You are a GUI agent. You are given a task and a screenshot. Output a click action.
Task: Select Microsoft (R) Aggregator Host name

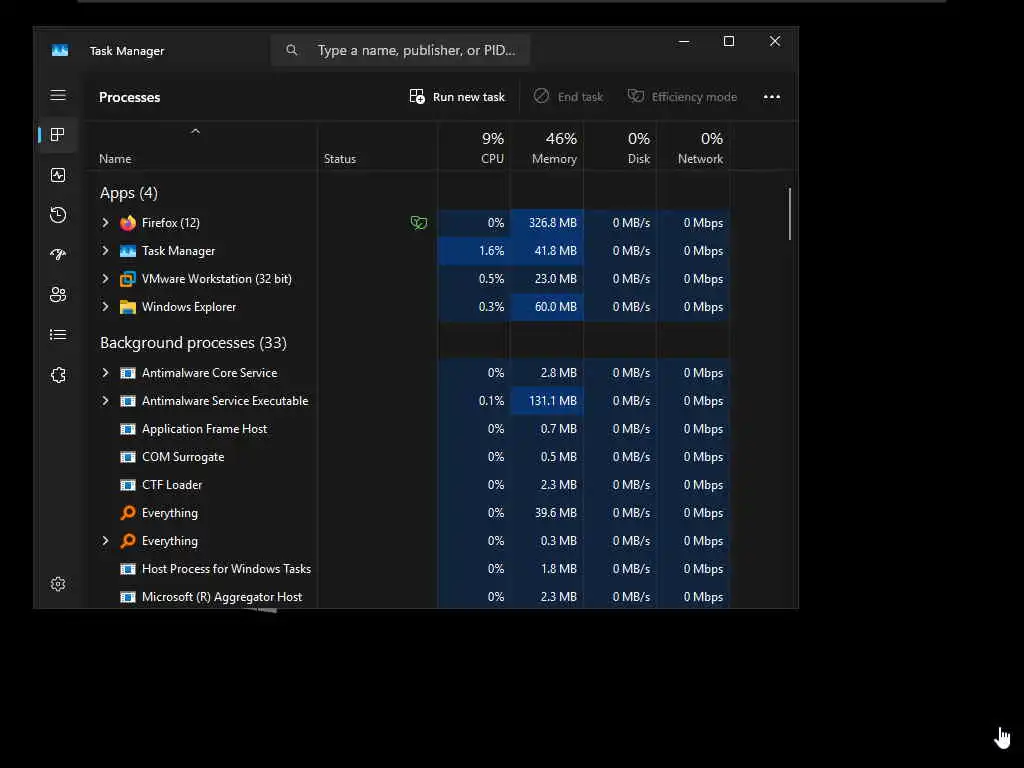coord(222,597)
